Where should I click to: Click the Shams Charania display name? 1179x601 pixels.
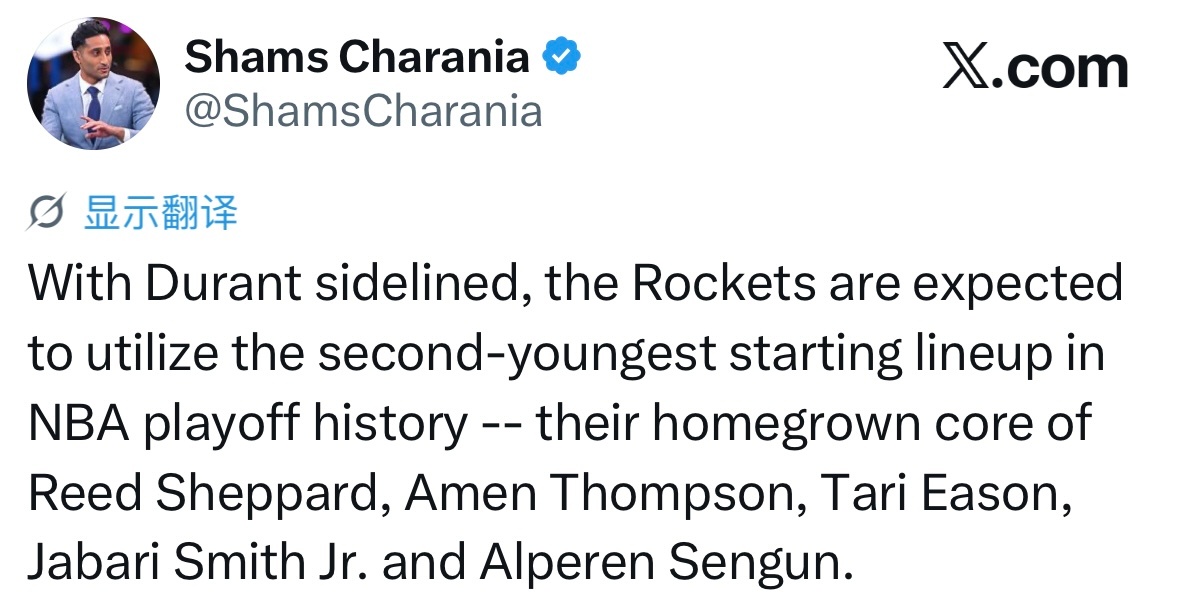(x=356, y=57)
